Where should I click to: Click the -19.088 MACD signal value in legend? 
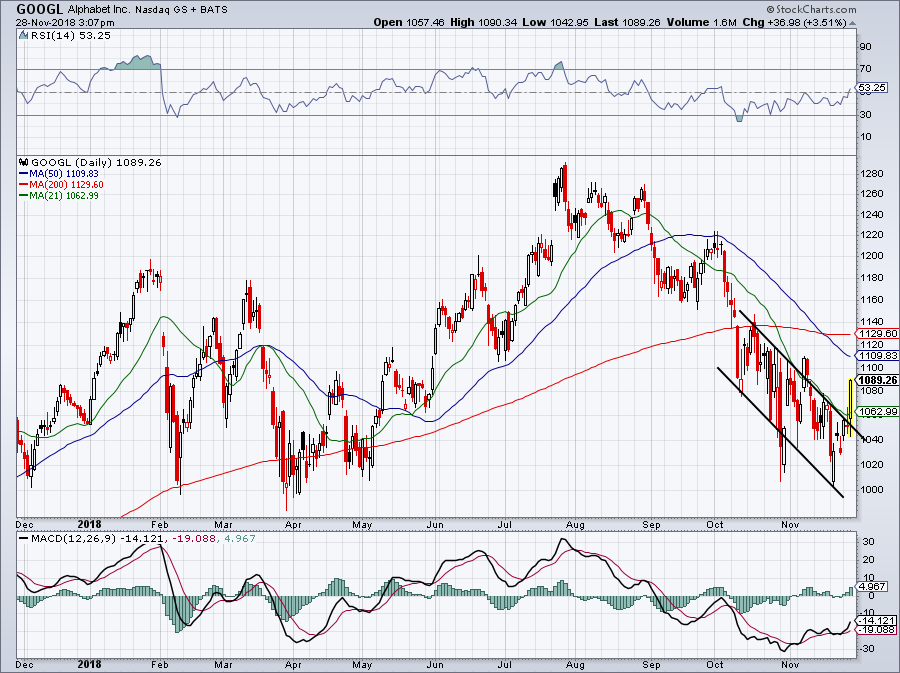[x=192, y=539]
